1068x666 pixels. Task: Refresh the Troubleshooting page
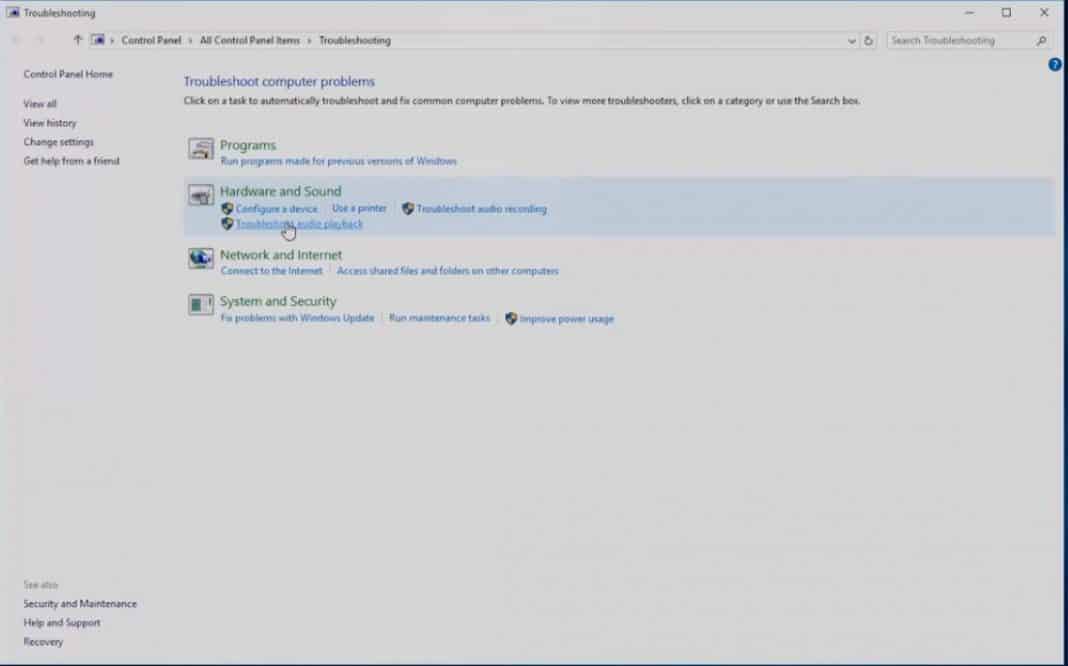868,41
